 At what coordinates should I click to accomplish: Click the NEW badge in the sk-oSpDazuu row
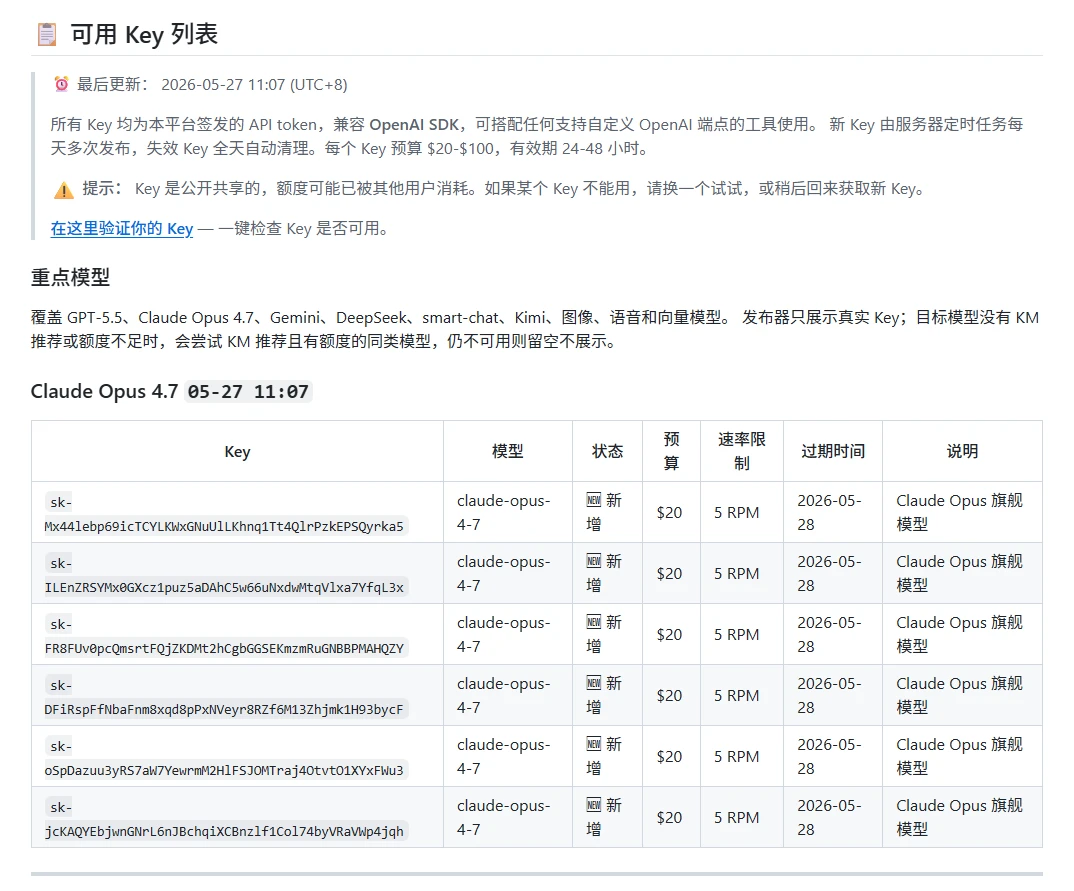pyautogui.click(x=594, y=744)
